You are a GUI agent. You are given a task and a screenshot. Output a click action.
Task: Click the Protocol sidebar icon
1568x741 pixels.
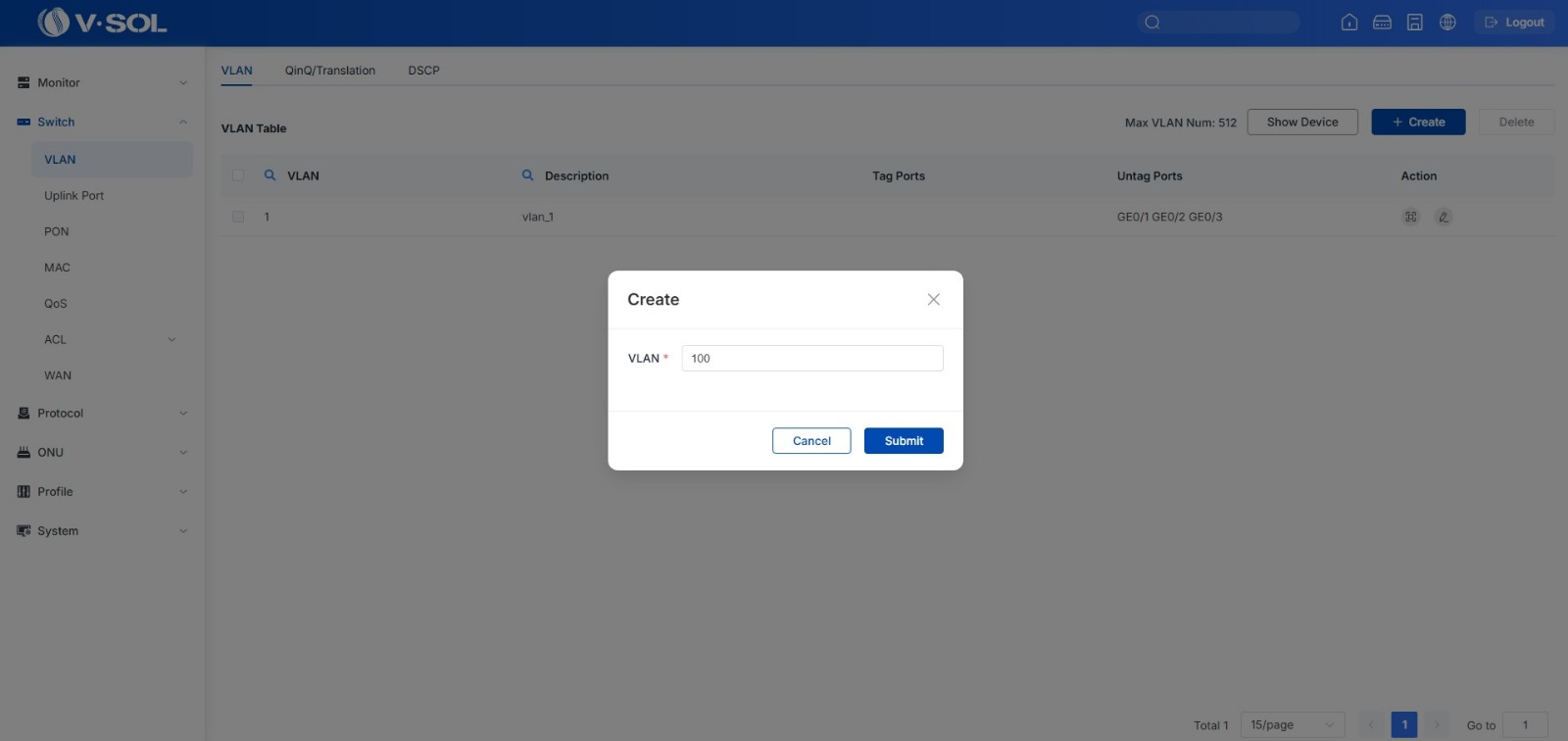24,414
